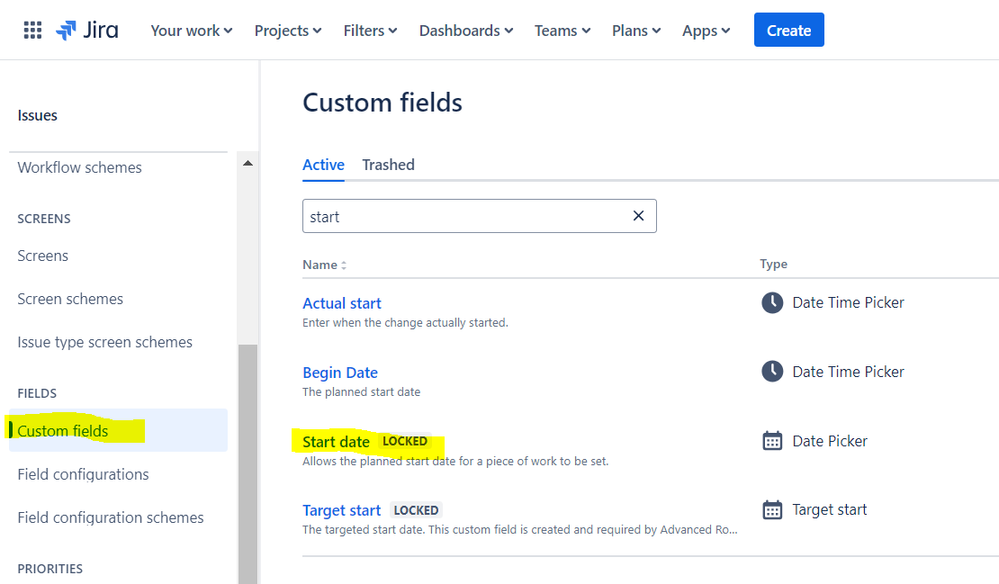This screenshot has width=999, height=584.
Task: Switch to the Trashed tab
Action: pyautogui.click(x=388, y=165)
